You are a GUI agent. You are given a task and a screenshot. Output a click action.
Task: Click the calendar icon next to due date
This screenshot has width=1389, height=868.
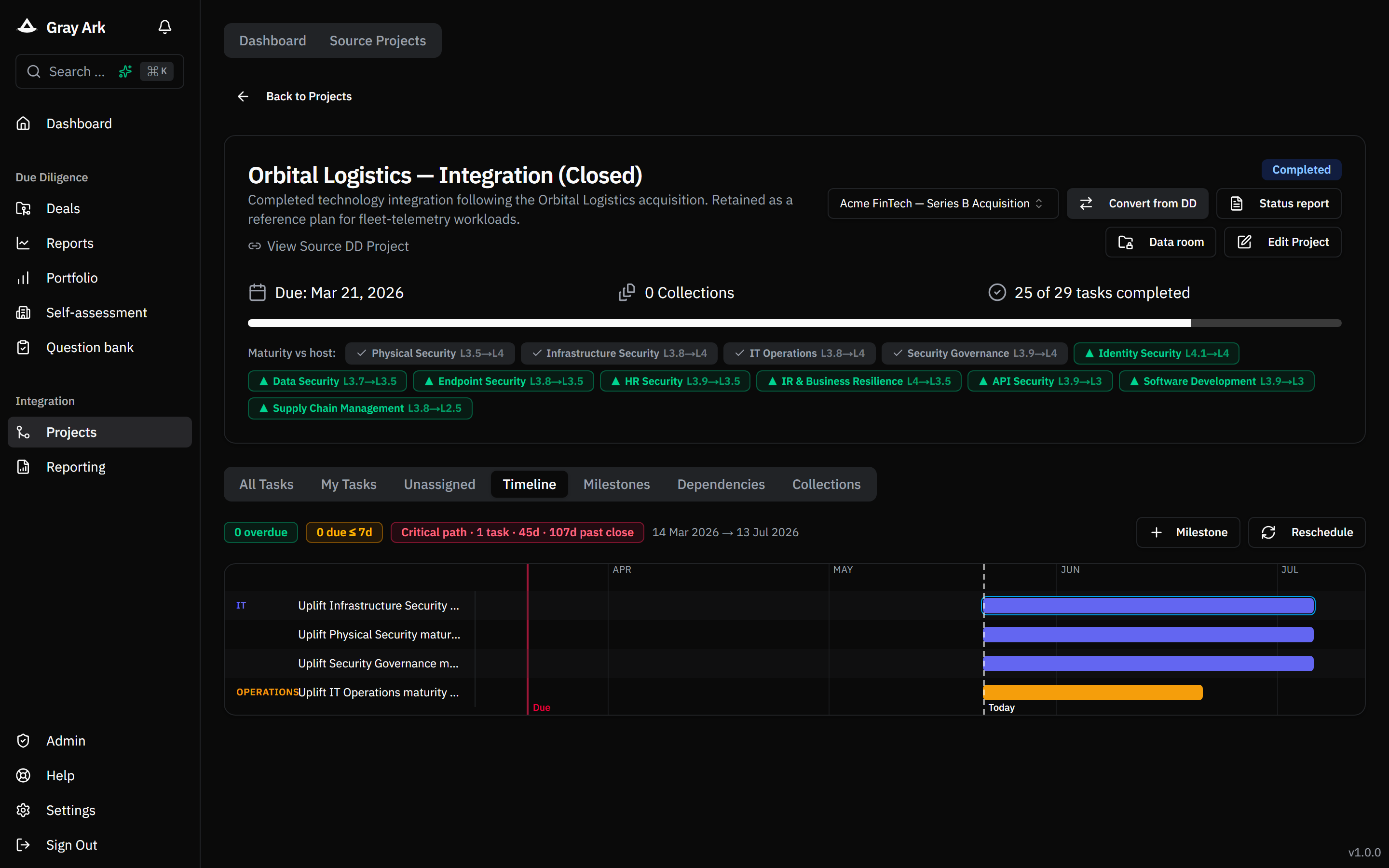(257, 293)
